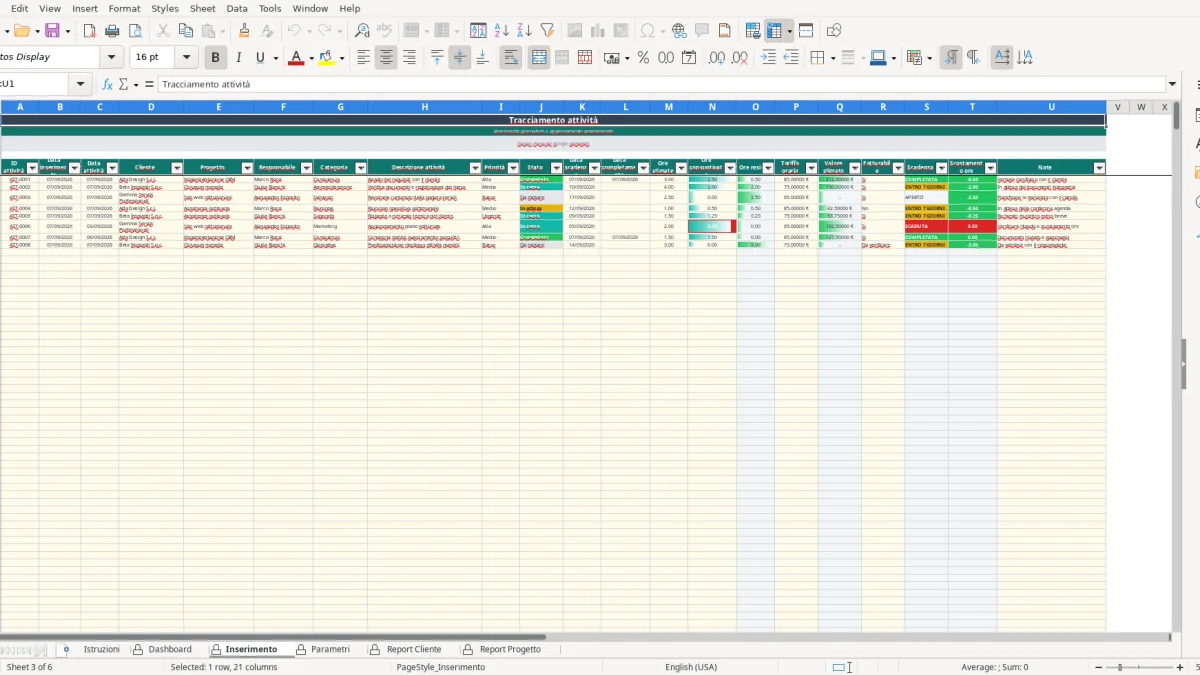Open the font name dropdown
Viewport: 1200px width, 675px height.
click(112, 58)
